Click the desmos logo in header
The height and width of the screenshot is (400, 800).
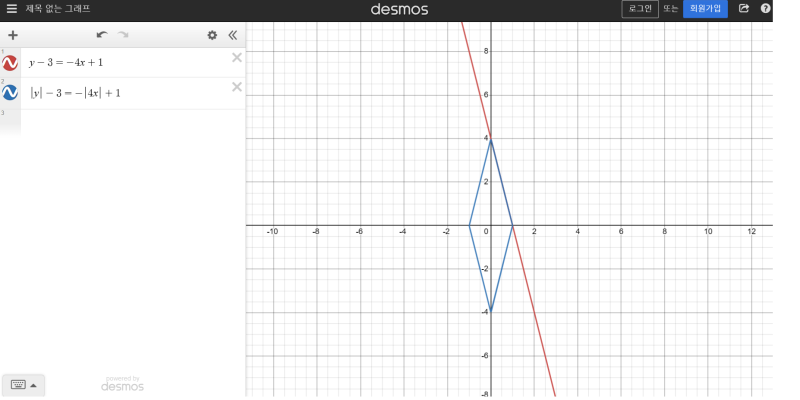(399, 9)
